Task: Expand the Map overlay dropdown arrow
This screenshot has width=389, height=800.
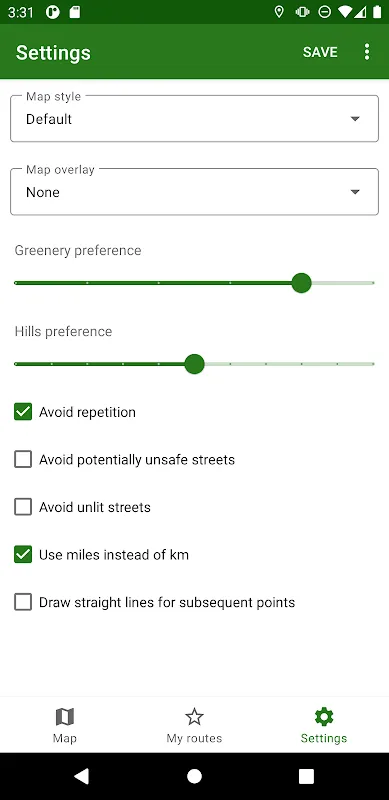Action: point(355,192)
